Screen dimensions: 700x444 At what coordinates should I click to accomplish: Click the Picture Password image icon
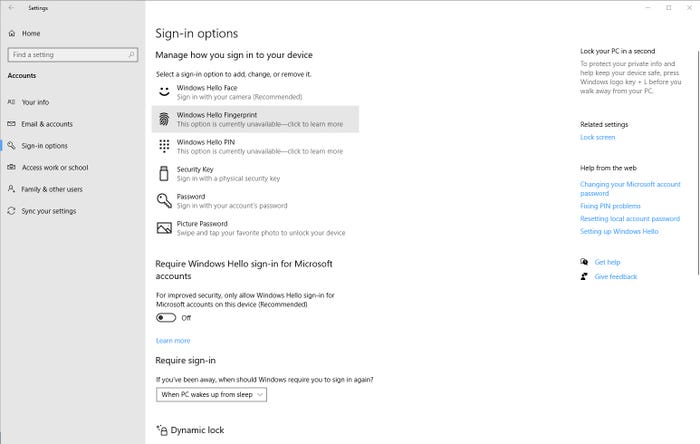[x=164, y=228]
